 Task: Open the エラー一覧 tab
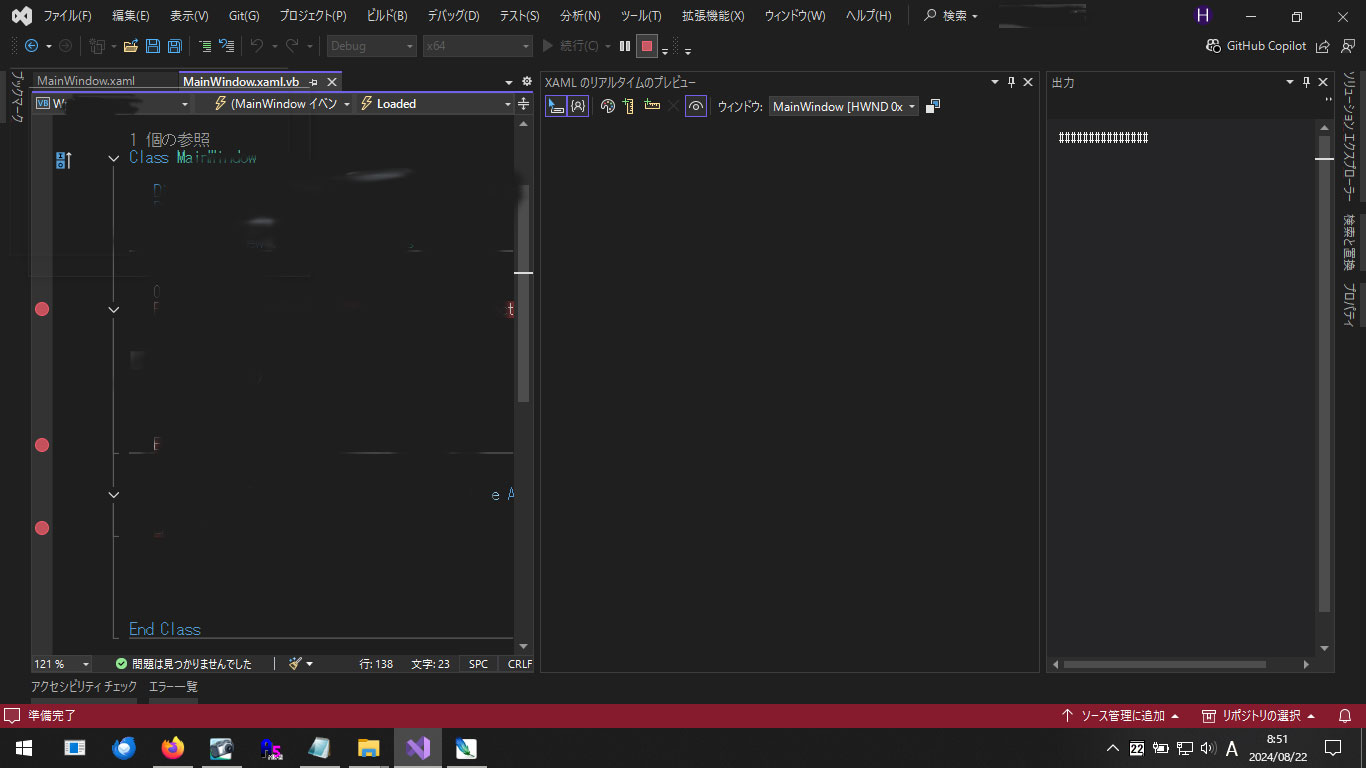tap(173, 687)
